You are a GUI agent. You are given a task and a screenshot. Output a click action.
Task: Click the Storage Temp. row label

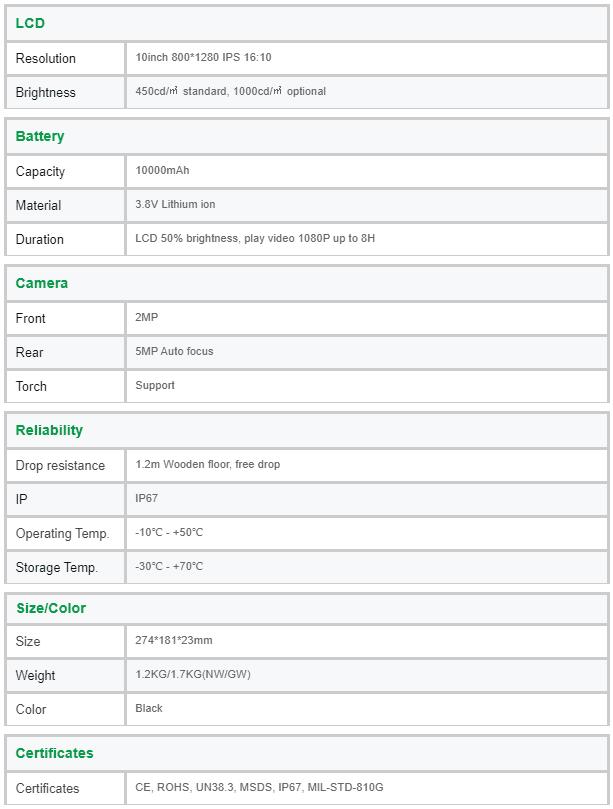pyautogui.click(x=57, y=568)
